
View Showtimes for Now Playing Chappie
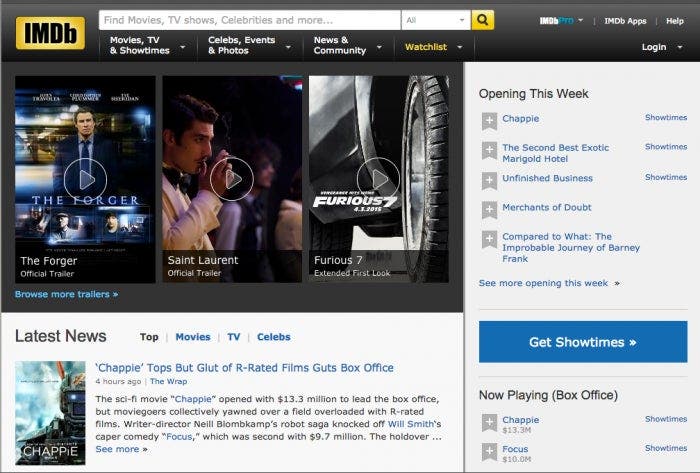[666, 419]
